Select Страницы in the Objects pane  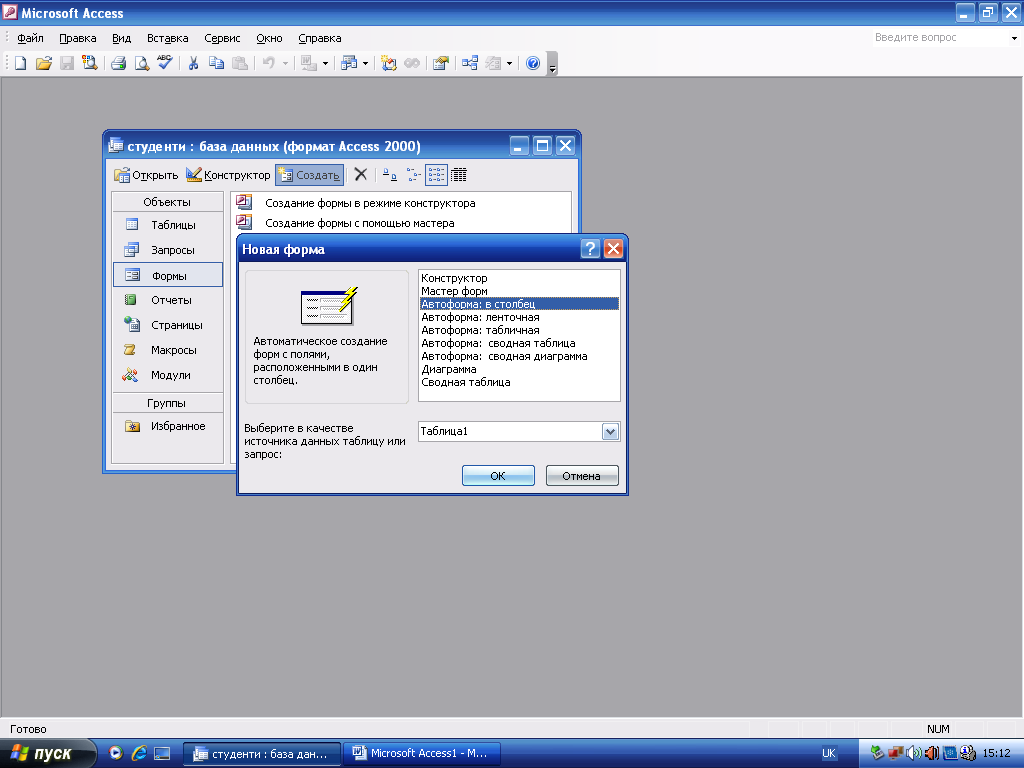point(168,325)
